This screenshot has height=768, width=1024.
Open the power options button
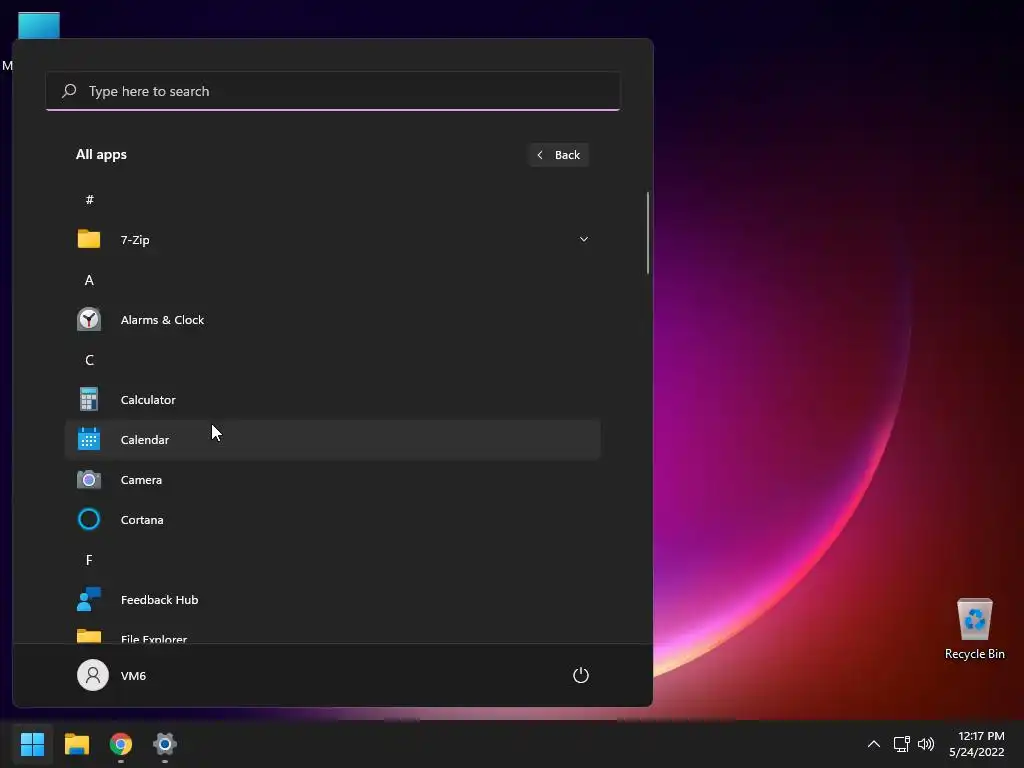tap(581, 675)
